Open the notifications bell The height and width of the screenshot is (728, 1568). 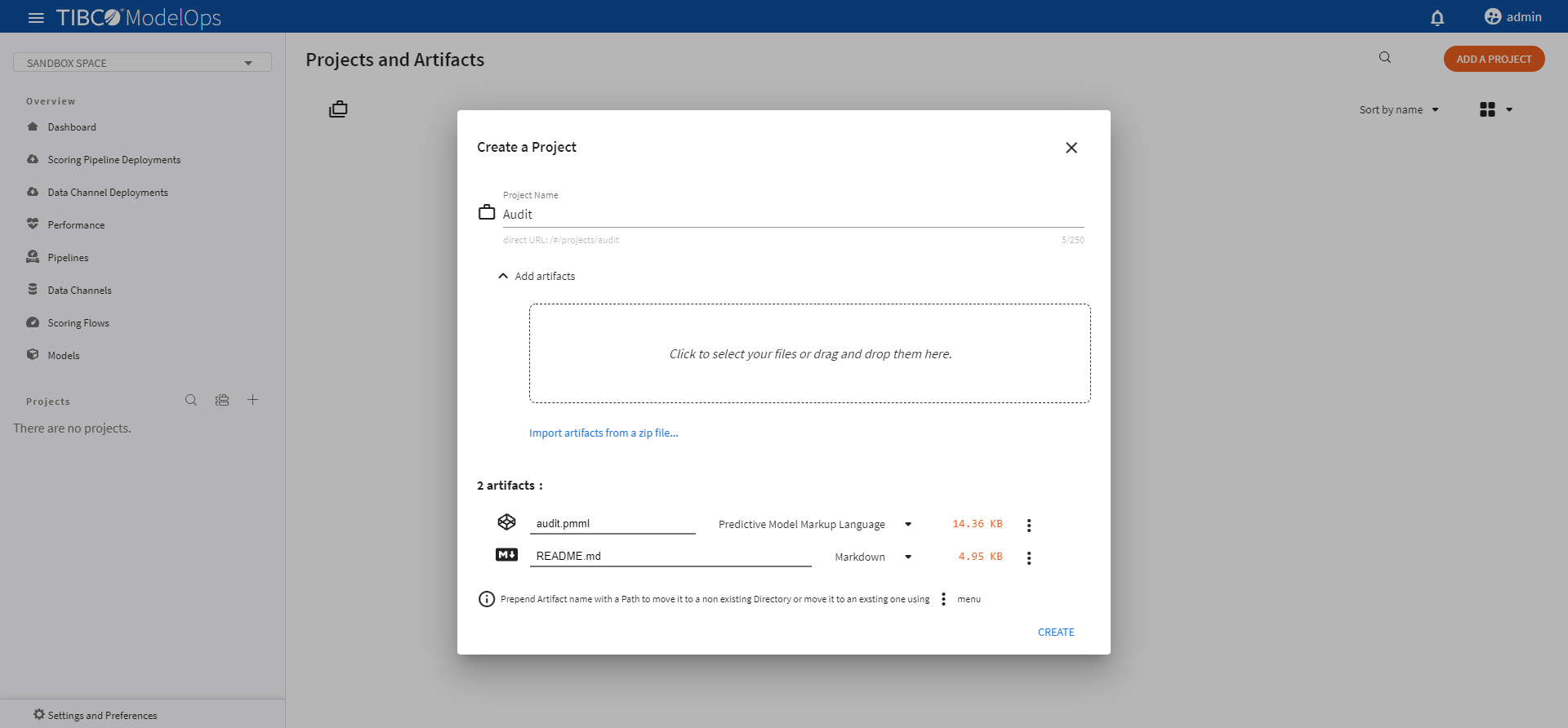coord(1437,17)
